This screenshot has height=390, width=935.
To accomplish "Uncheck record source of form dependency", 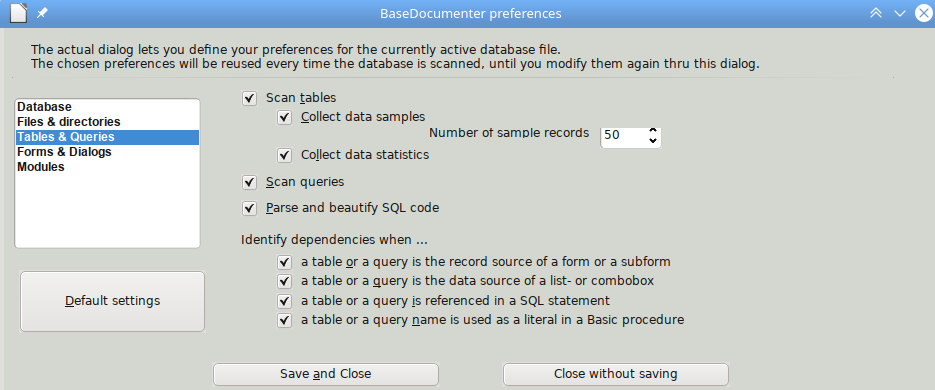I will [284, 262].
